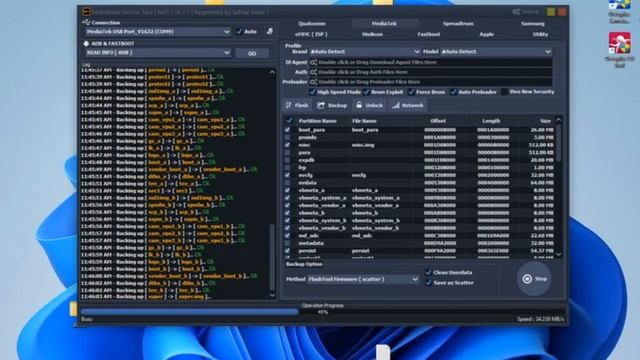Toggle Save as Scatter option
The width and height of the screenshot is (640, 360).
pyautogui.click(x=428, y=282)
